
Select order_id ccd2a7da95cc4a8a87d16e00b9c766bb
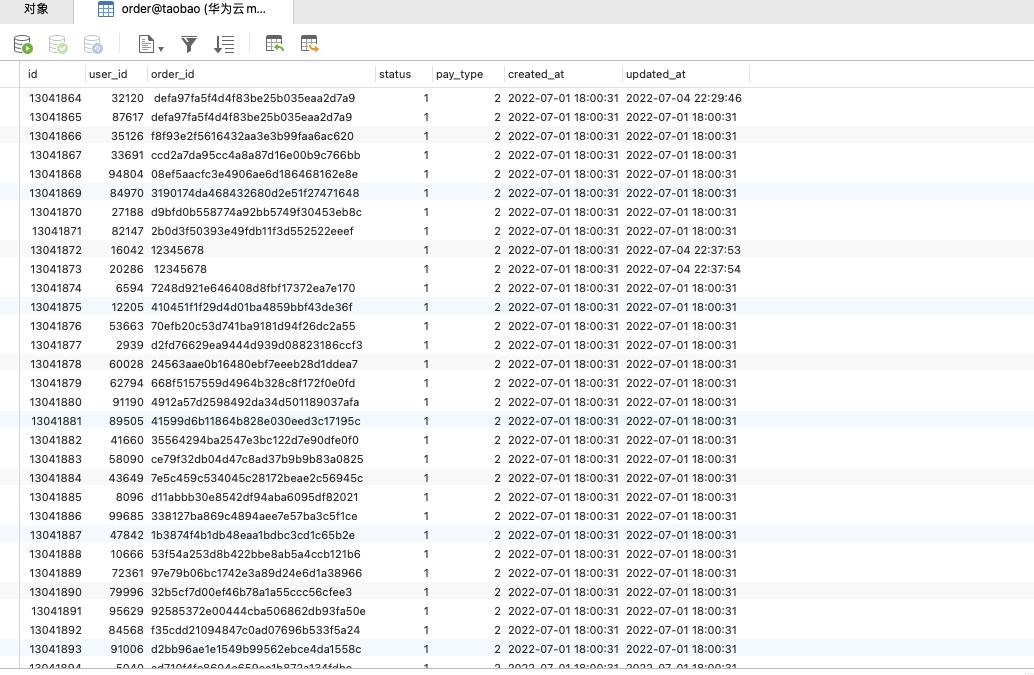tap(256, 156)
